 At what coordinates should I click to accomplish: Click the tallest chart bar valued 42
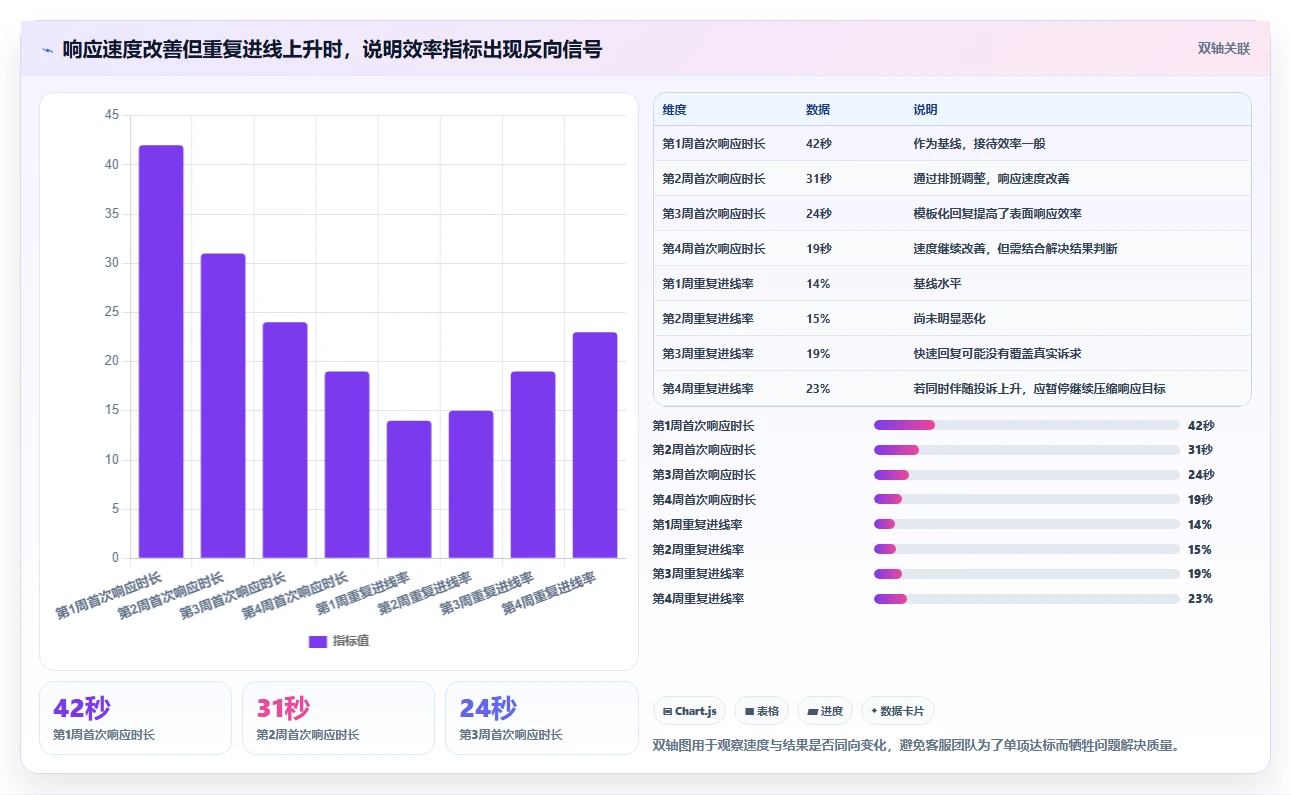pos(161,351)
